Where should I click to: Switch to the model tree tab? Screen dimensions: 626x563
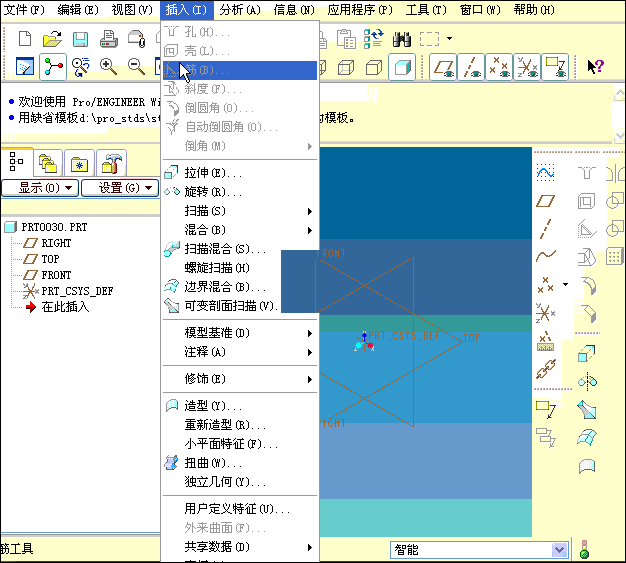pyautogui.click(x=16, y=162)
